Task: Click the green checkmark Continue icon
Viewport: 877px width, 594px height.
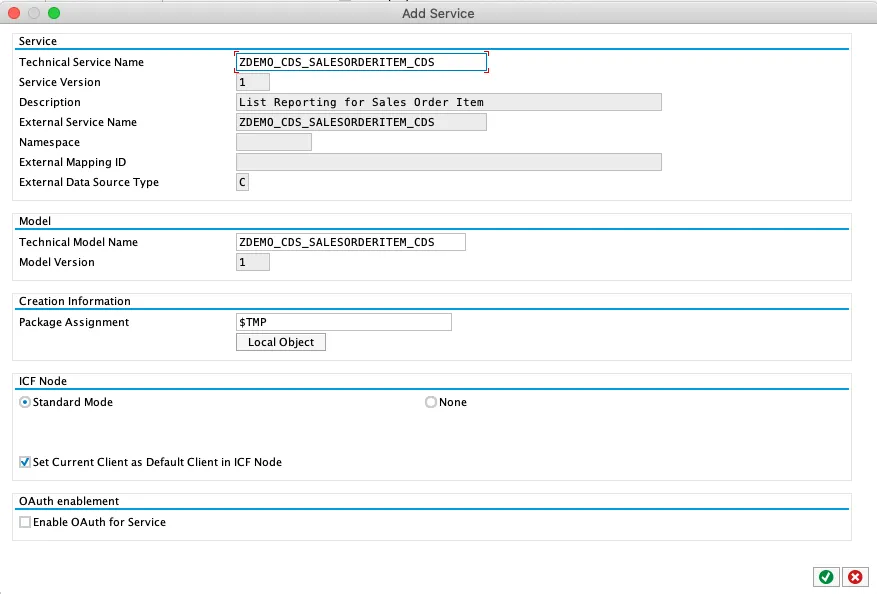Action: pos(826,577)
